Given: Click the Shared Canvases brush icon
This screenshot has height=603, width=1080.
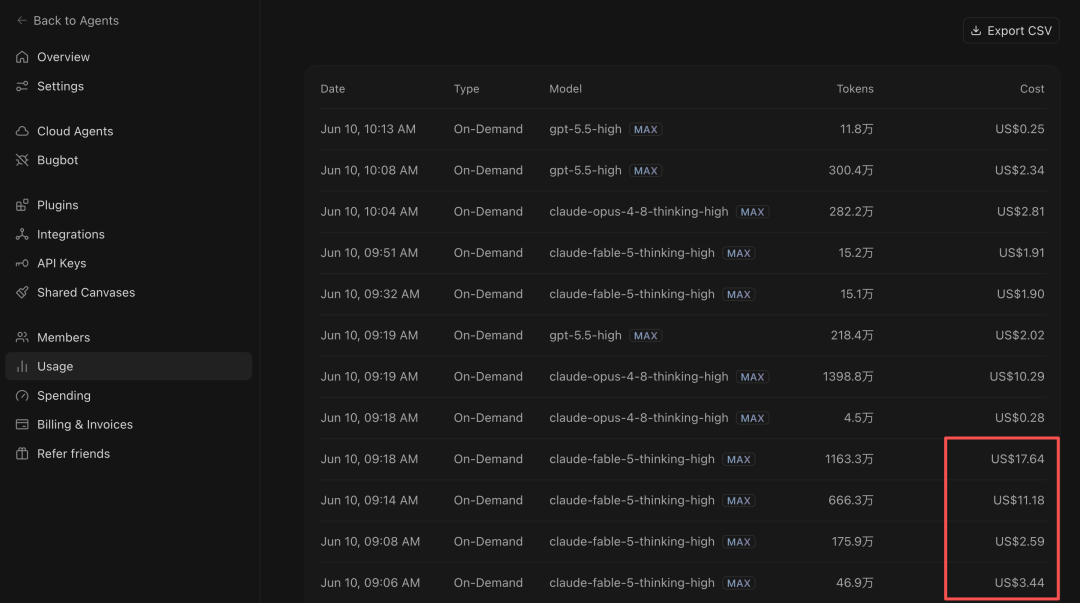Looking at the screenshot, I should click(x=22, y=292).
